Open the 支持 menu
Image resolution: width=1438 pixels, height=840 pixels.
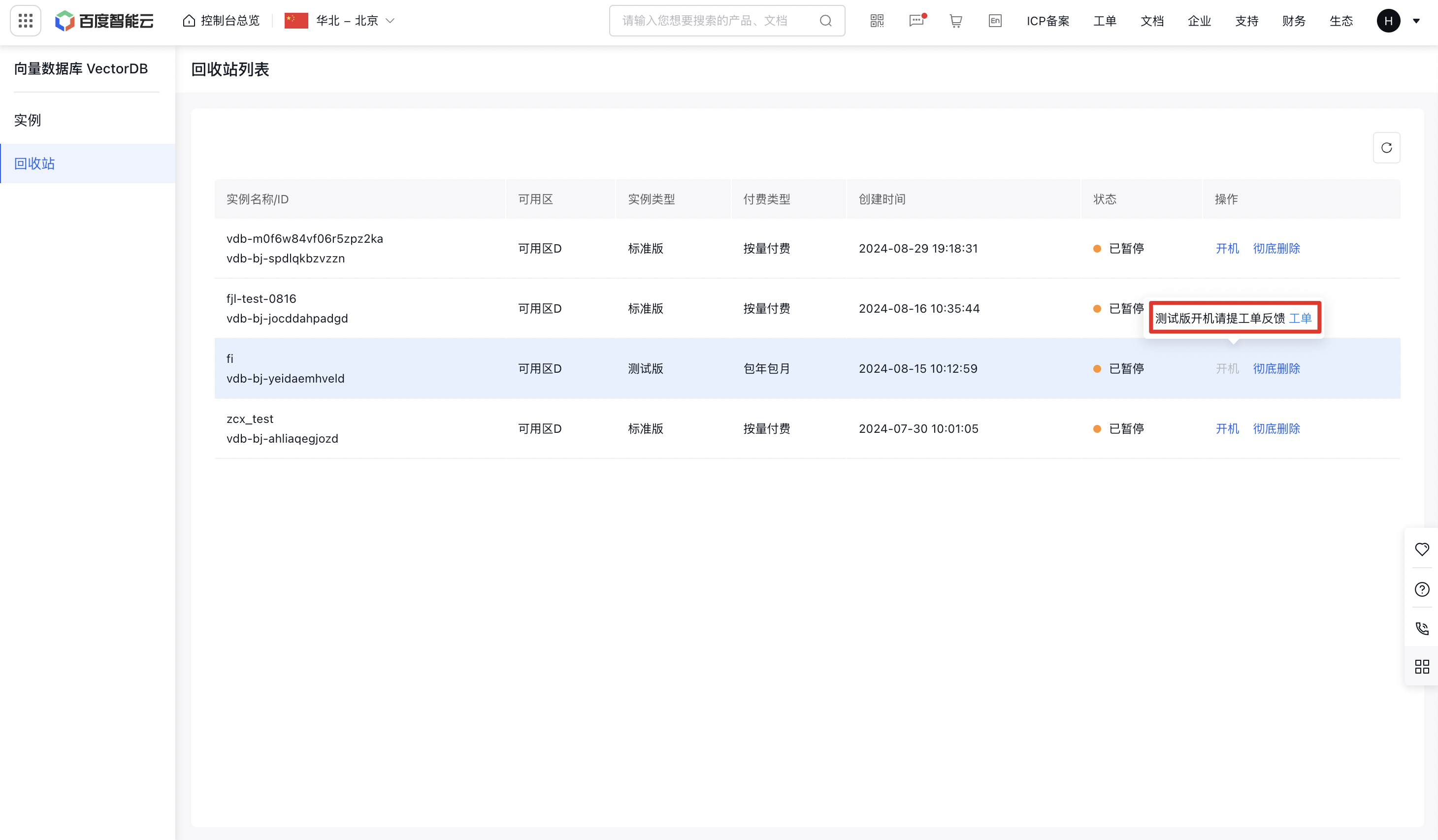pyautogui.click(x=1246, y=21)
